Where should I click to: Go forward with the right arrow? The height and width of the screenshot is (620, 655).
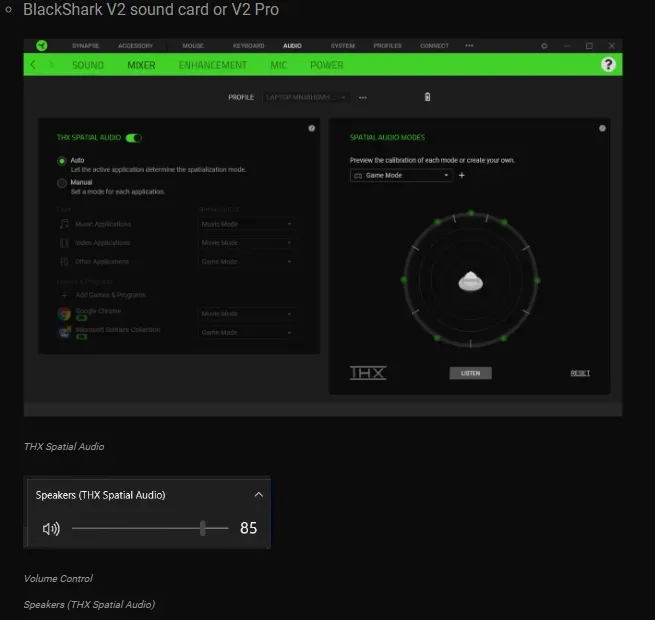pos(52,65)
